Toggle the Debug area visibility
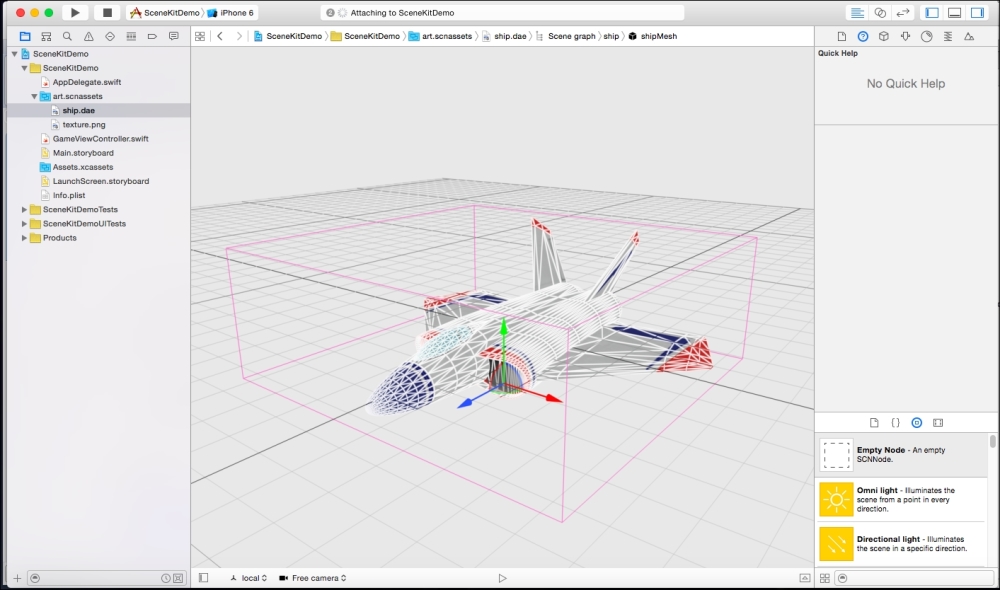The height and width of the screenshot is (590, 1000). [954, 13]
